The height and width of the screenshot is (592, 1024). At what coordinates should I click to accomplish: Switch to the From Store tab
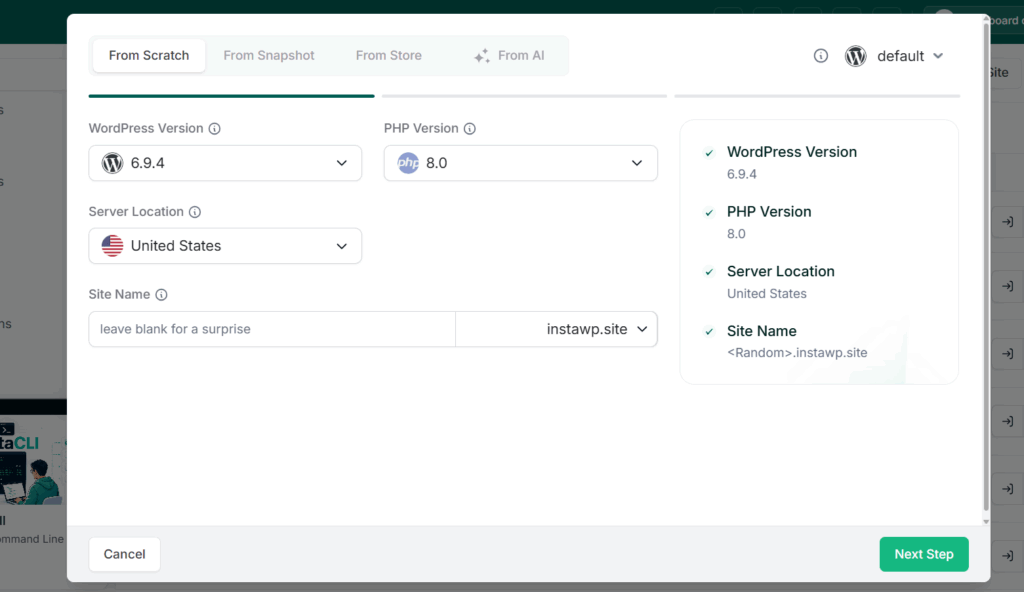pyautogui.click(x=389, y=56)
